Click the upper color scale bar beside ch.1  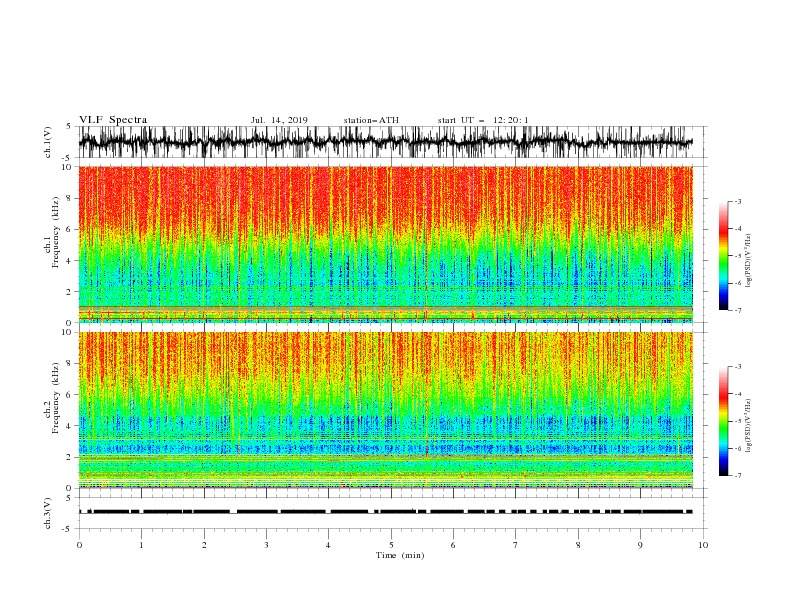pyautogui.click(x=723, y=255)
